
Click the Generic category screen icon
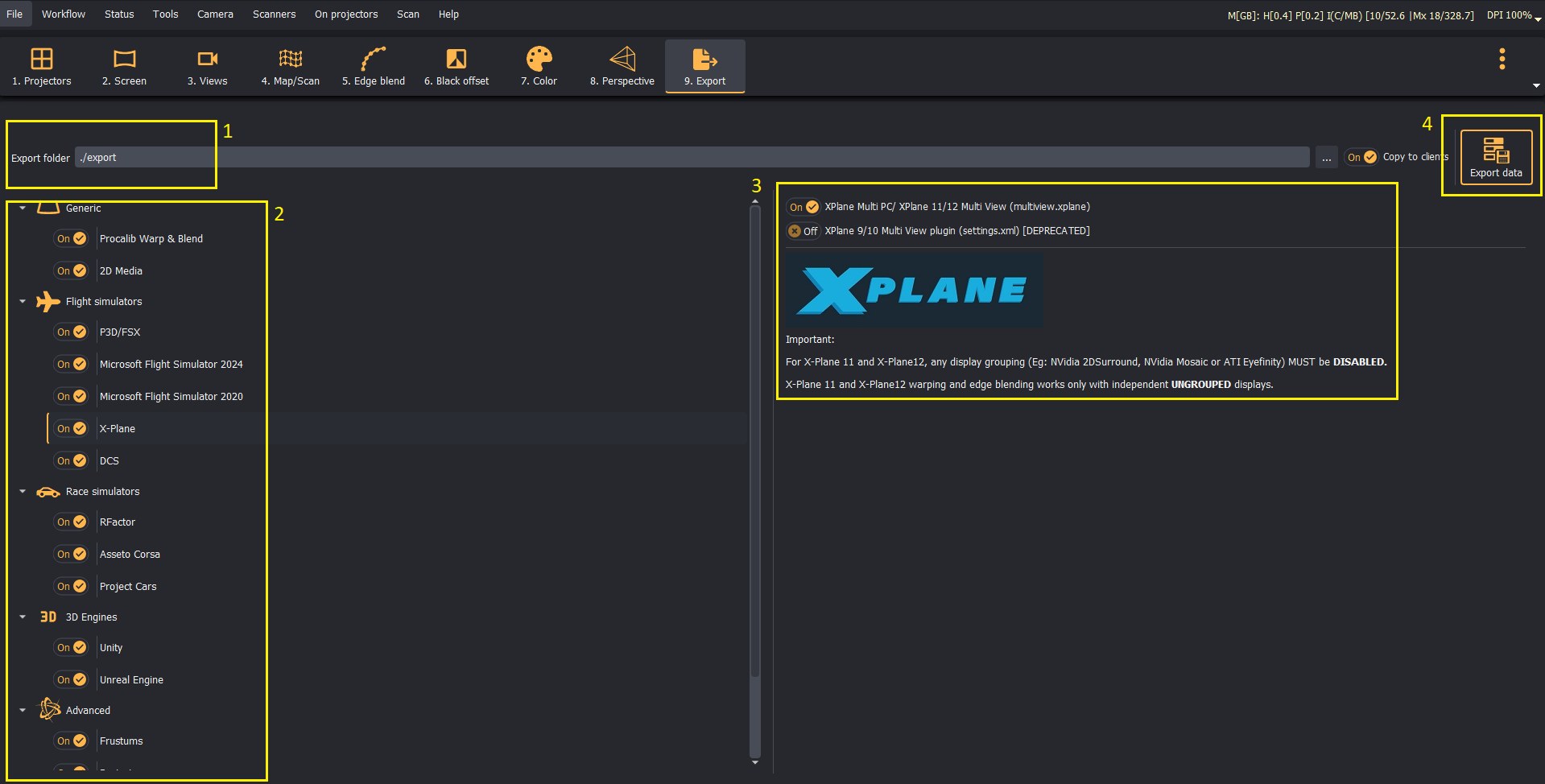pyautogui.click(x=48, y=208)
